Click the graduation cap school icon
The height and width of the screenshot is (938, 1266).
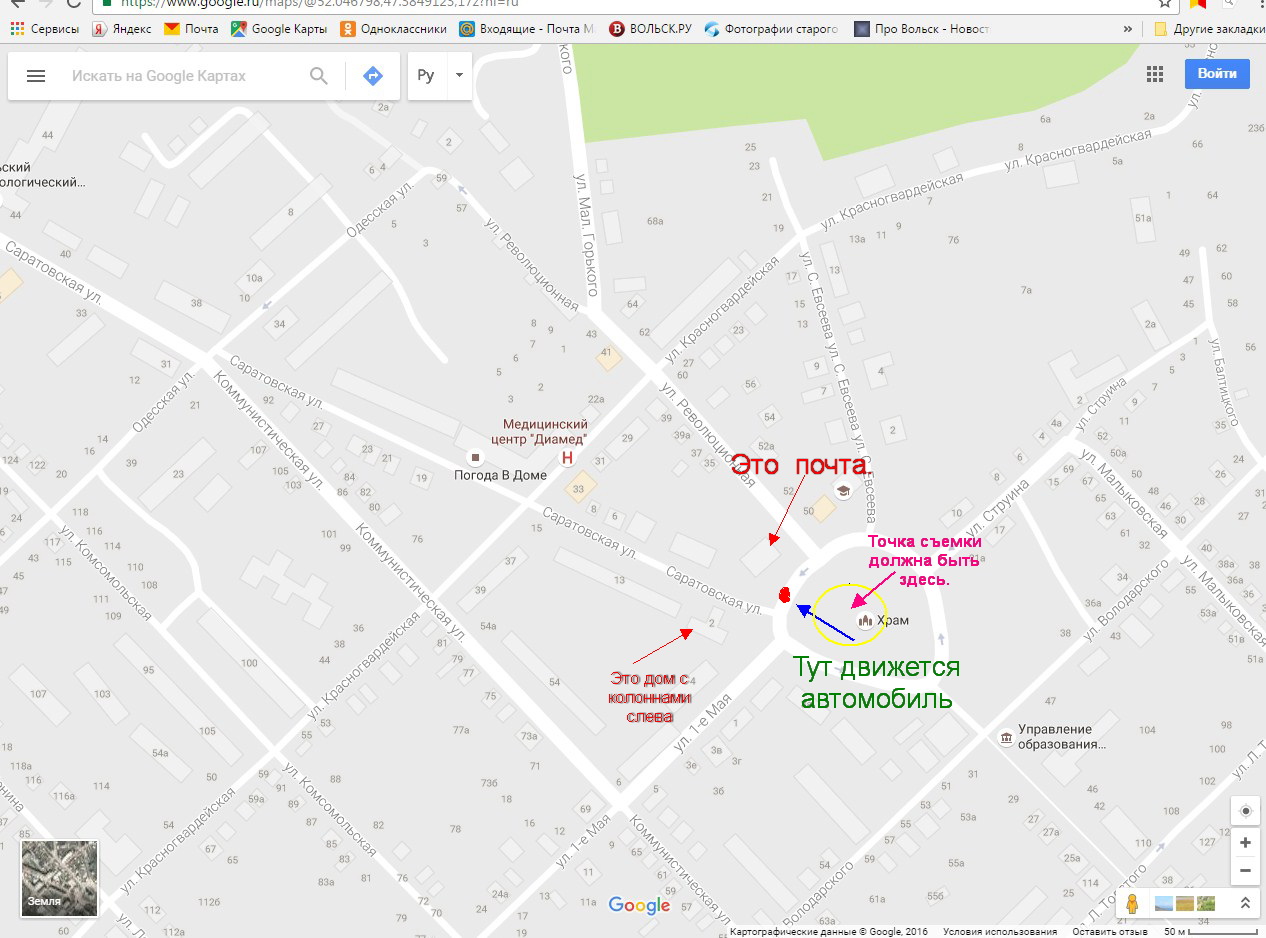point(843,490)
